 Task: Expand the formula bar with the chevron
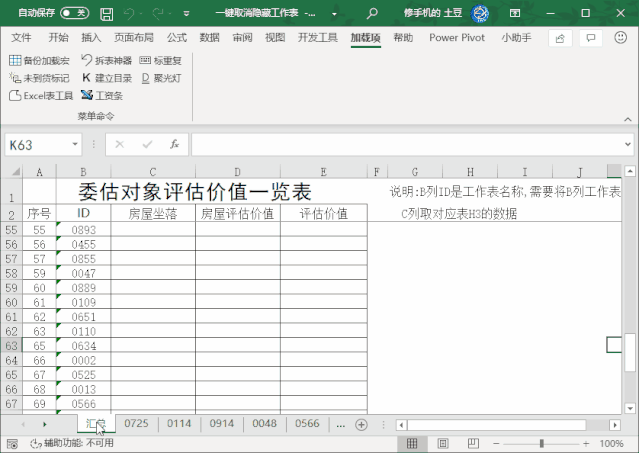pos(628,144)
